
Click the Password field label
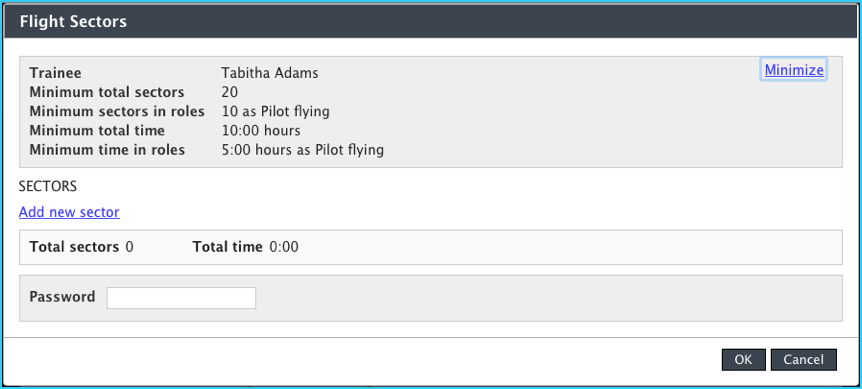[62, 297]
